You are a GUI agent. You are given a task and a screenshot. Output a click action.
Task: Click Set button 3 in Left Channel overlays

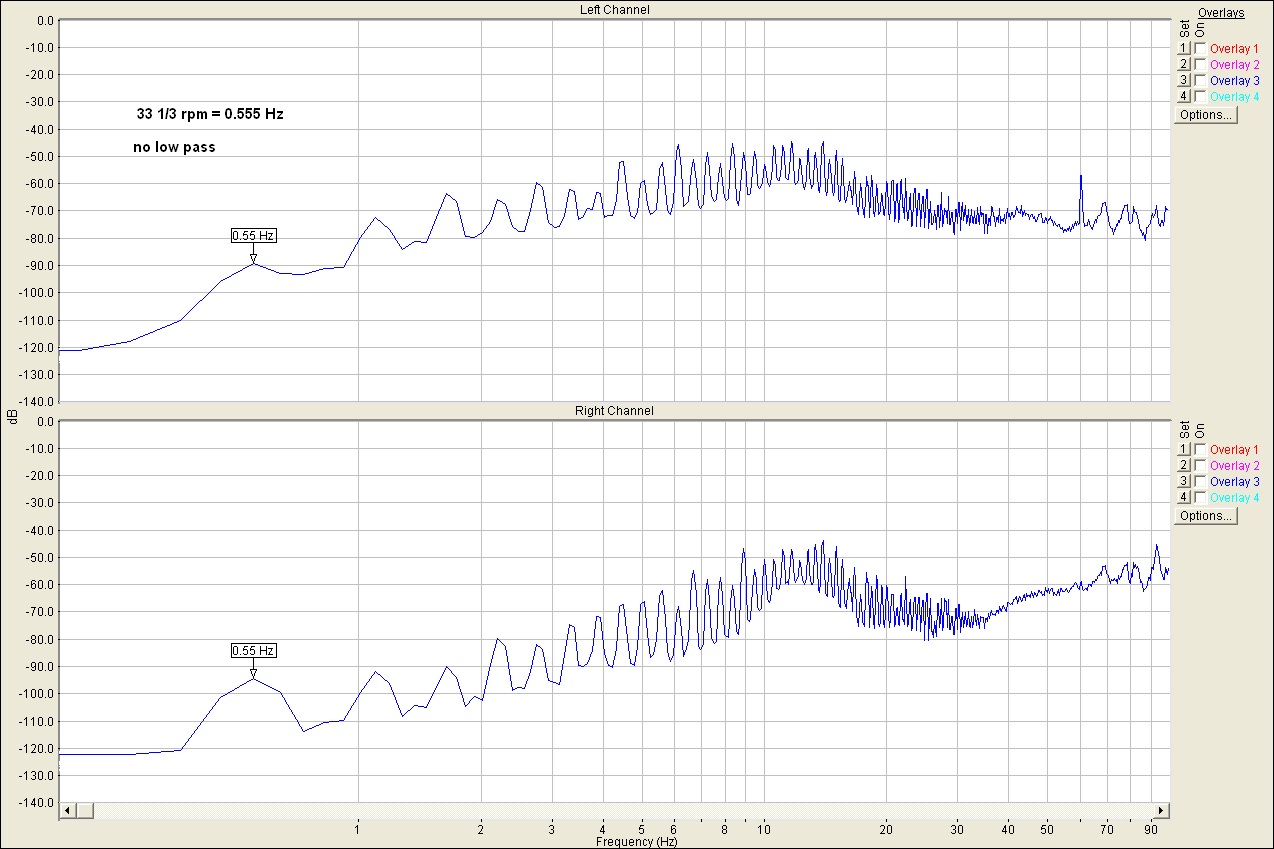coord(1184,80)
